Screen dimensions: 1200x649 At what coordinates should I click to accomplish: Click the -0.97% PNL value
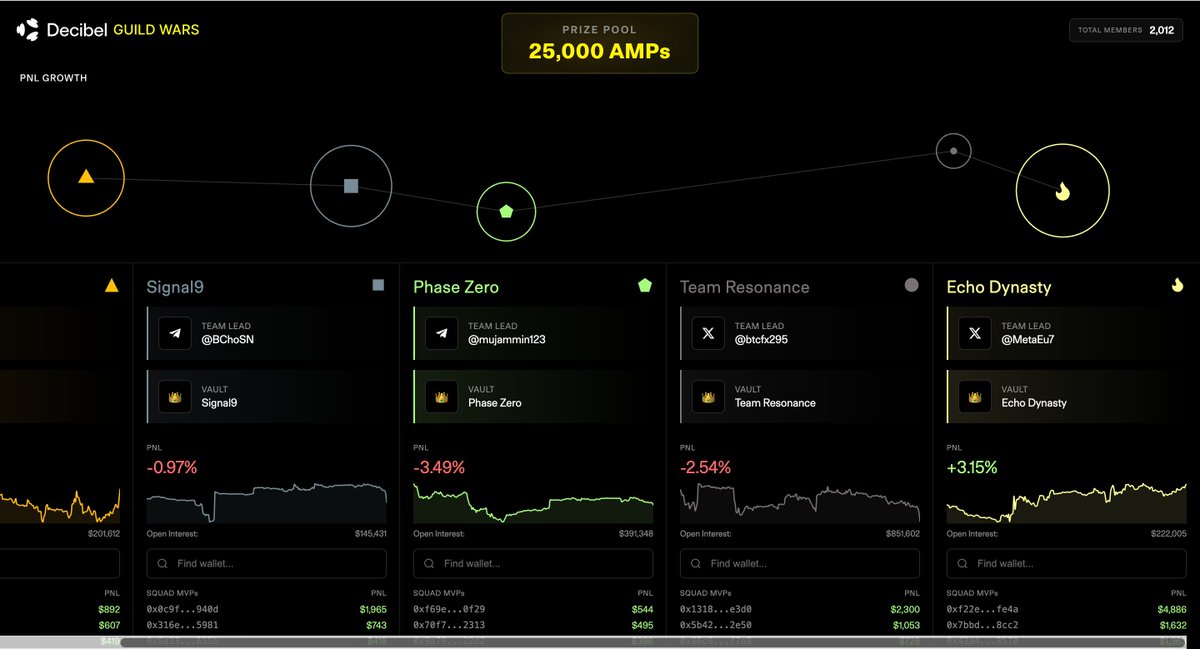172,467
